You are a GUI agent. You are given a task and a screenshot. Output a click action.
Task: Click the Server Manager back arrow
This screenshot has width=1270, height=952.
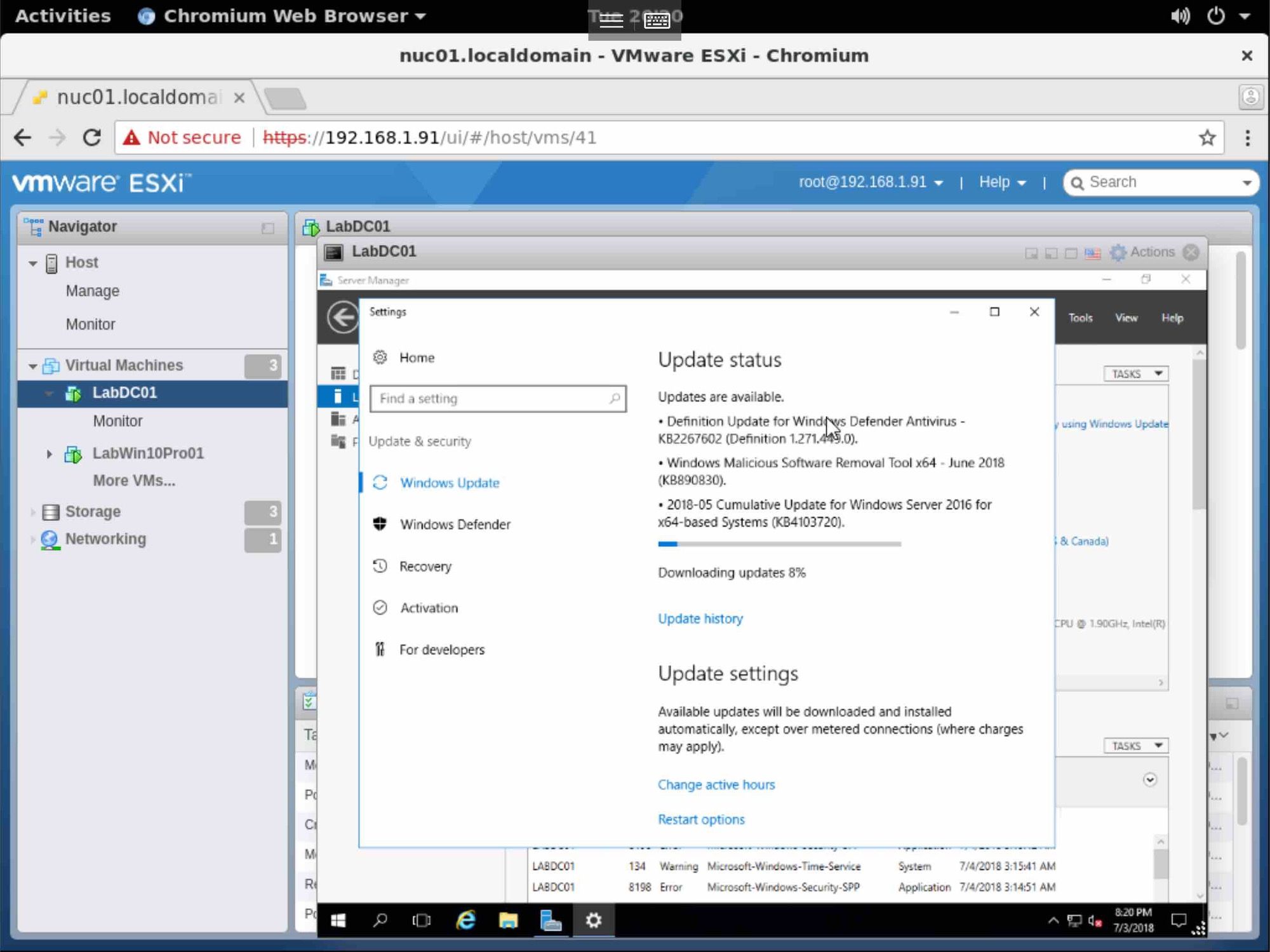(343, 316)
